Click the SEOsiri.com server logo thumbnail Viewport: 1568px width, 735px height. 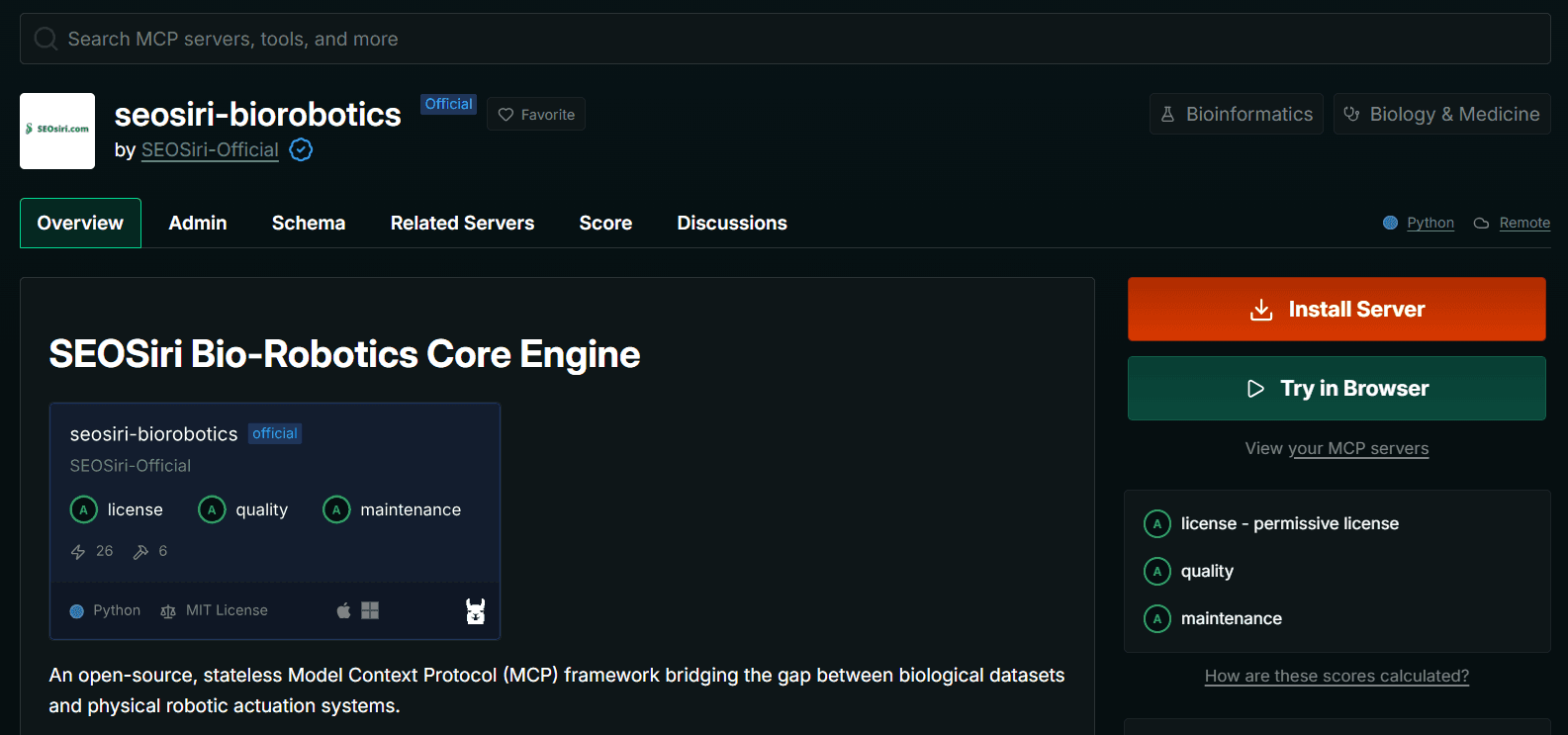pyautogui.click(x=57, y=131)
